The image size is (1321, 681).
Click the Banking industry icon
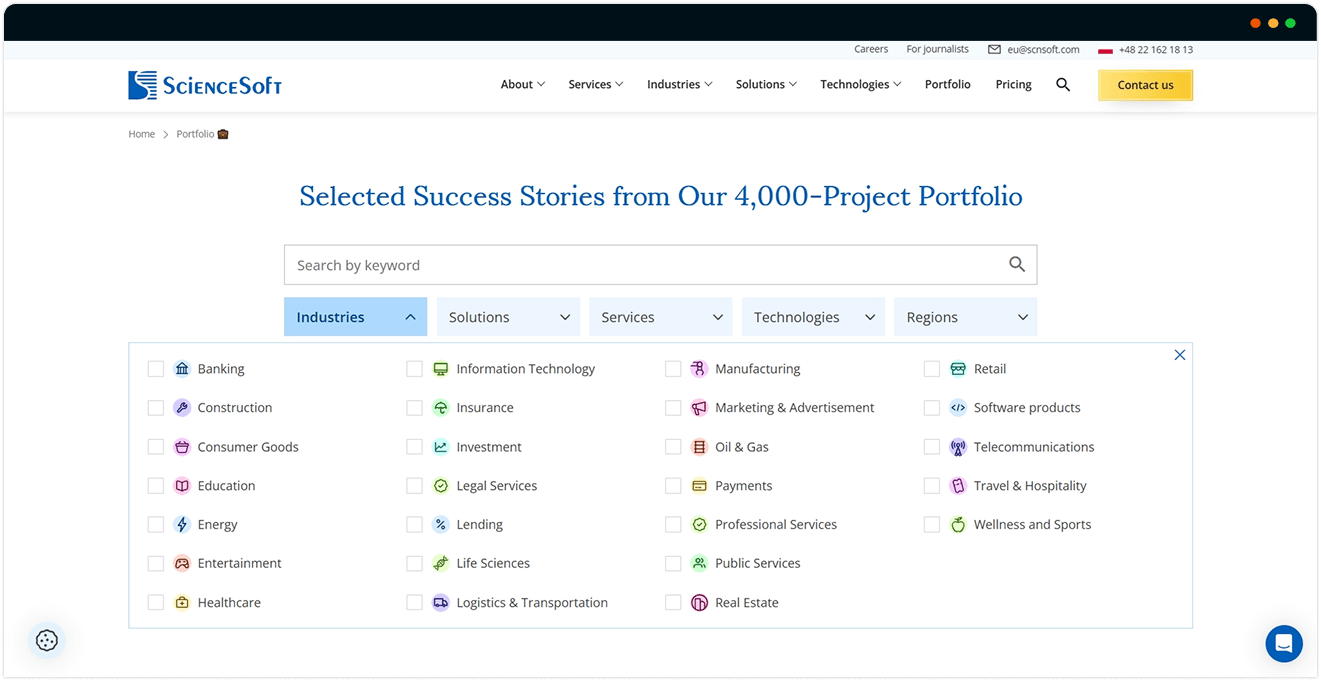pyautogui.click(x=181, y=368)
